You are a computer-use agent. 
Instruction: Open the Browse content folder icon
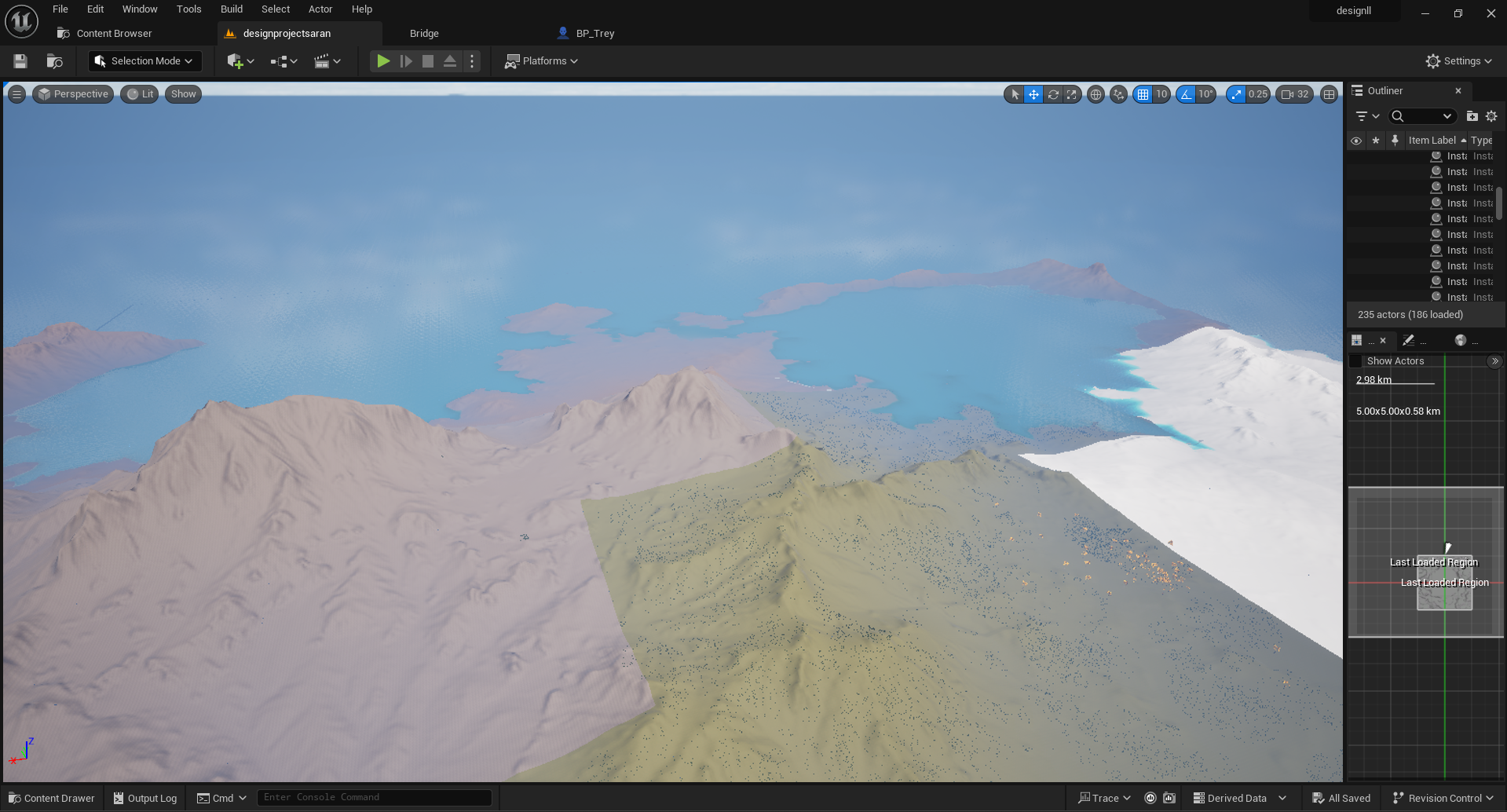tap(54, 61)
